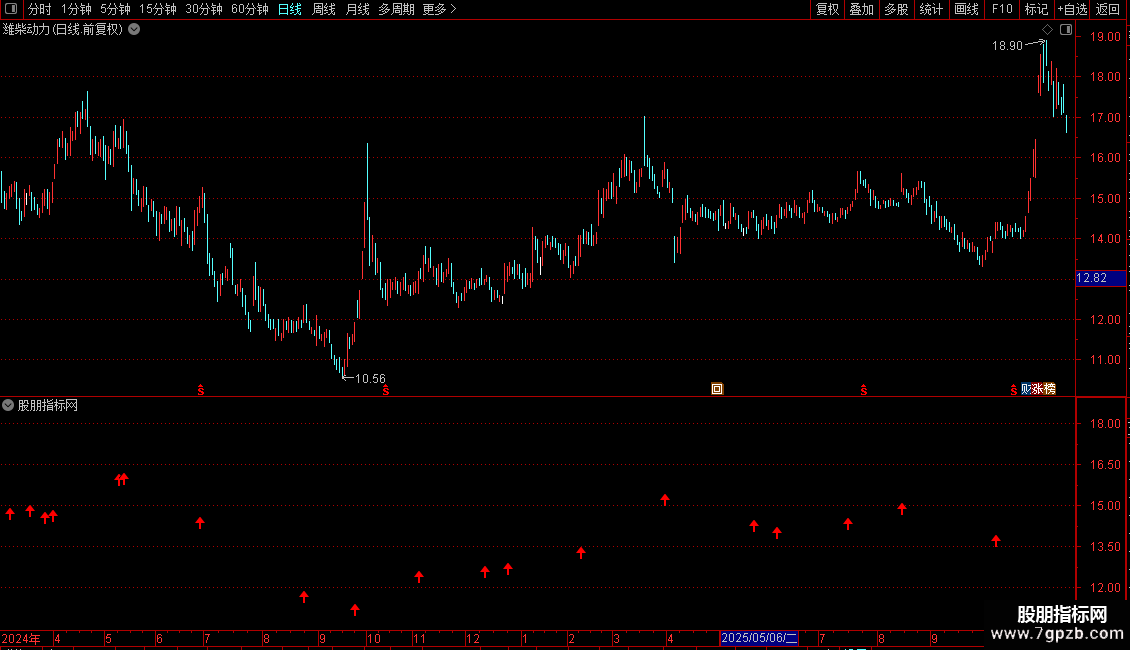Image resolution: width=1130 pixels, height=650 pixels.
Task: Switch to 日线 daily chart
Action: 290,9
